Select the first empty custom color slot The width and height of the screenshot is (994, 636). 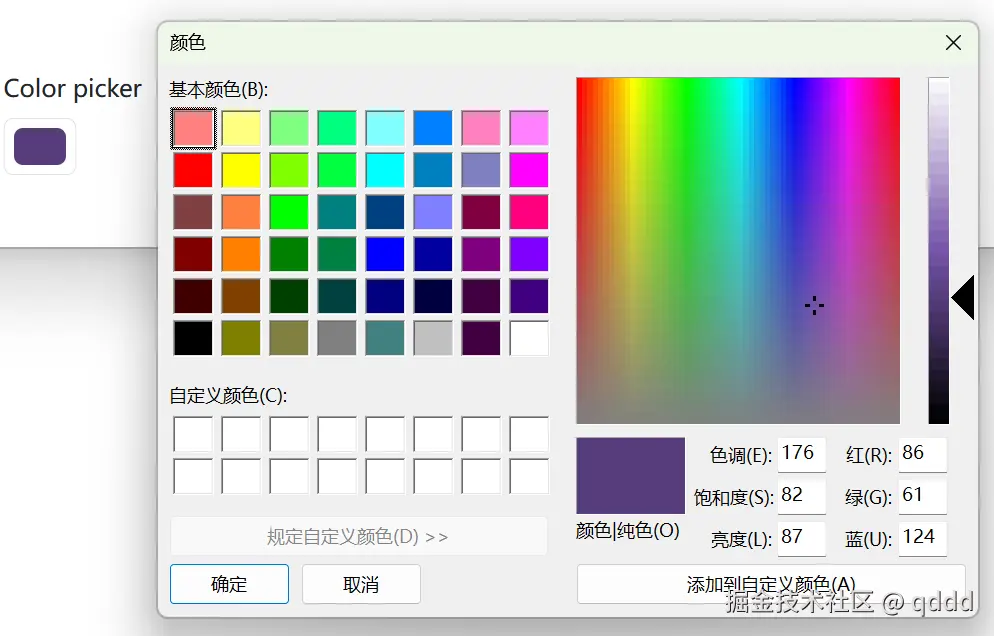click(x=193, y=434)
